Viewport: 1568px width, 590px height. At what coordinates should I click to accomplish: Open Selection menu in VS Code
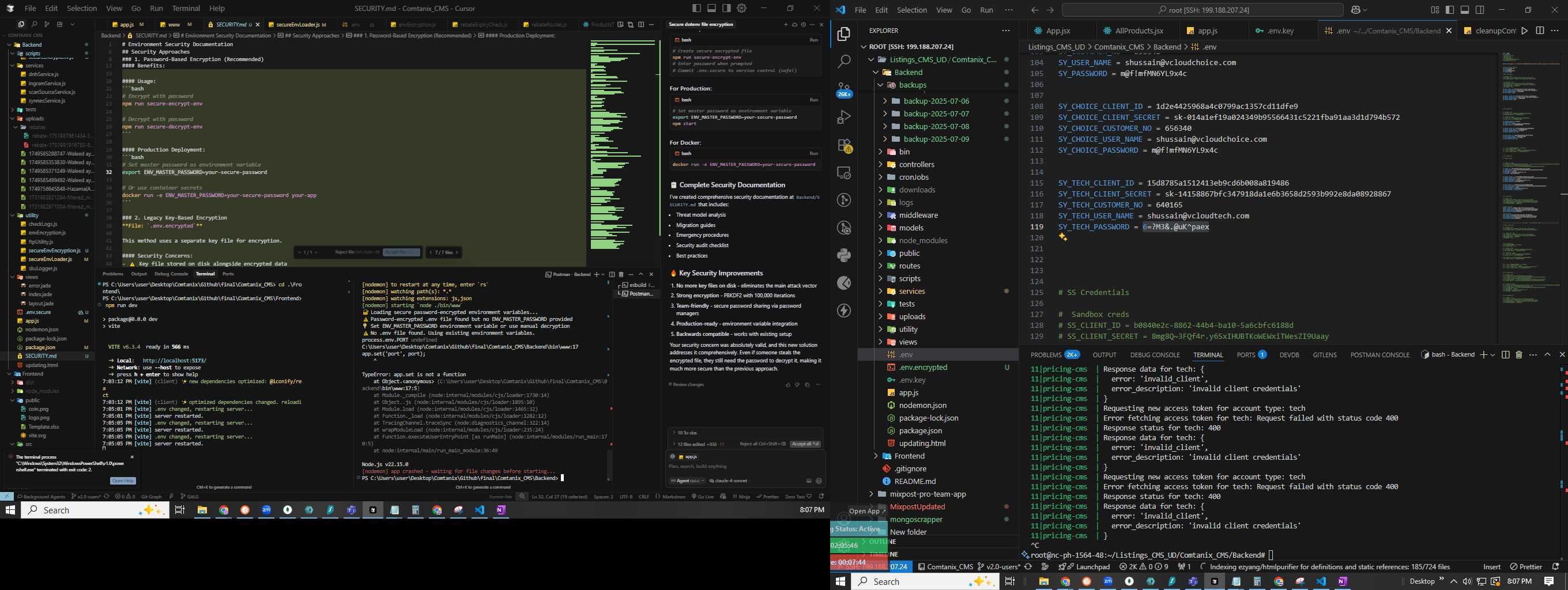(912, 10)
